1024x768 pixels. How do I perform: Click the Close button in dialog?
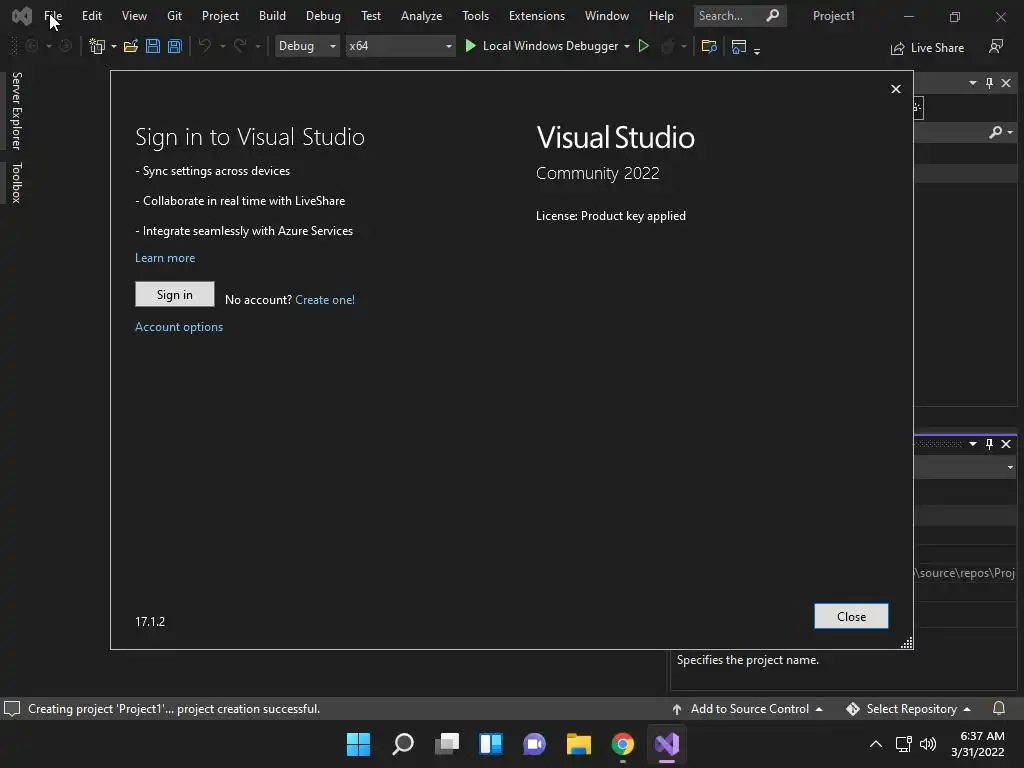[851, 616]
